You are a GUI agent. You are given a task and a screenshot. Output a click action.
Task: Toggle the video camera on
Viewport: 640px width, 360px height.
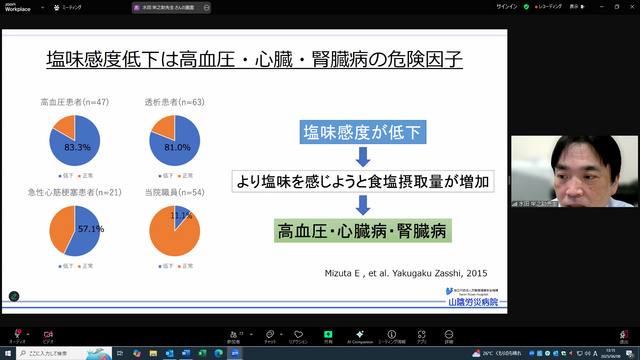48,334
